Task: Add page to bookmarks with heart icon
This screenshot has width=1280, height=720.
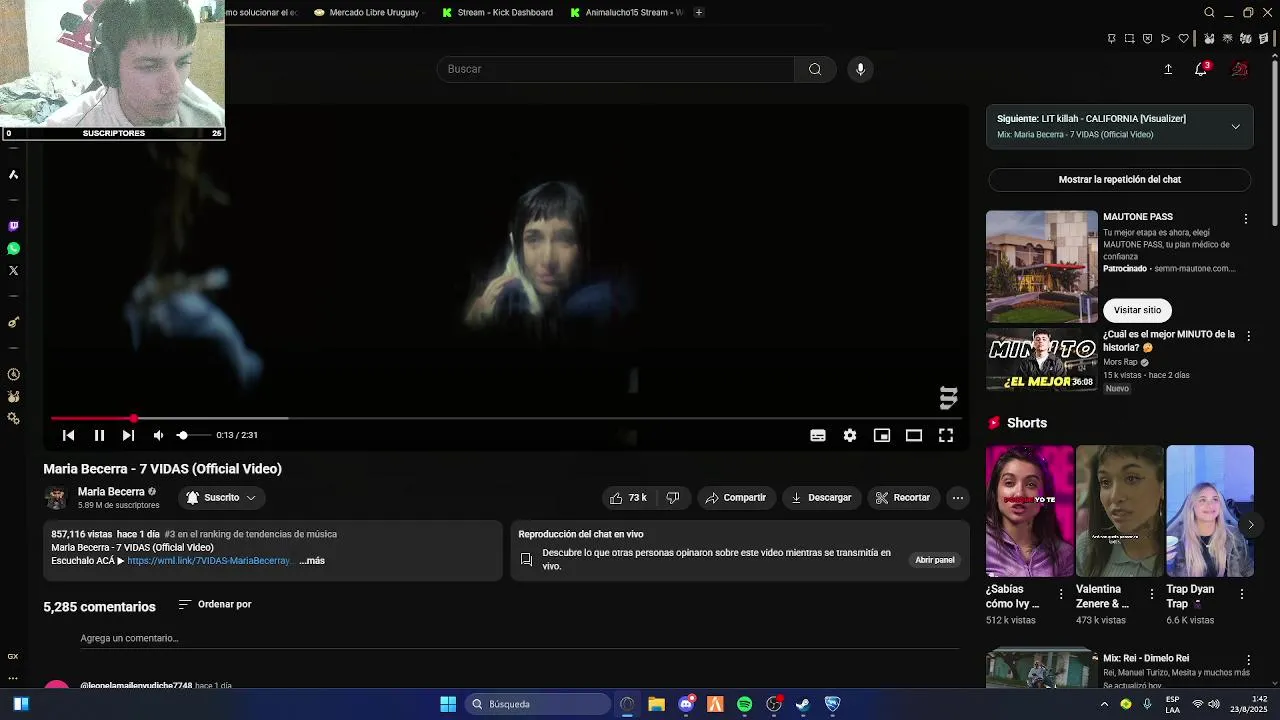Action: [x=1184, y=39]
